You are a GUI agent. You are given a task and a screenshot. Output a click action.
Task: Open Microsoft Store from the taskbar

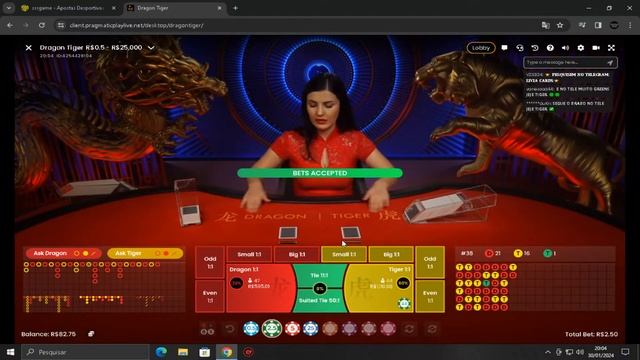(x=204, y=352)
